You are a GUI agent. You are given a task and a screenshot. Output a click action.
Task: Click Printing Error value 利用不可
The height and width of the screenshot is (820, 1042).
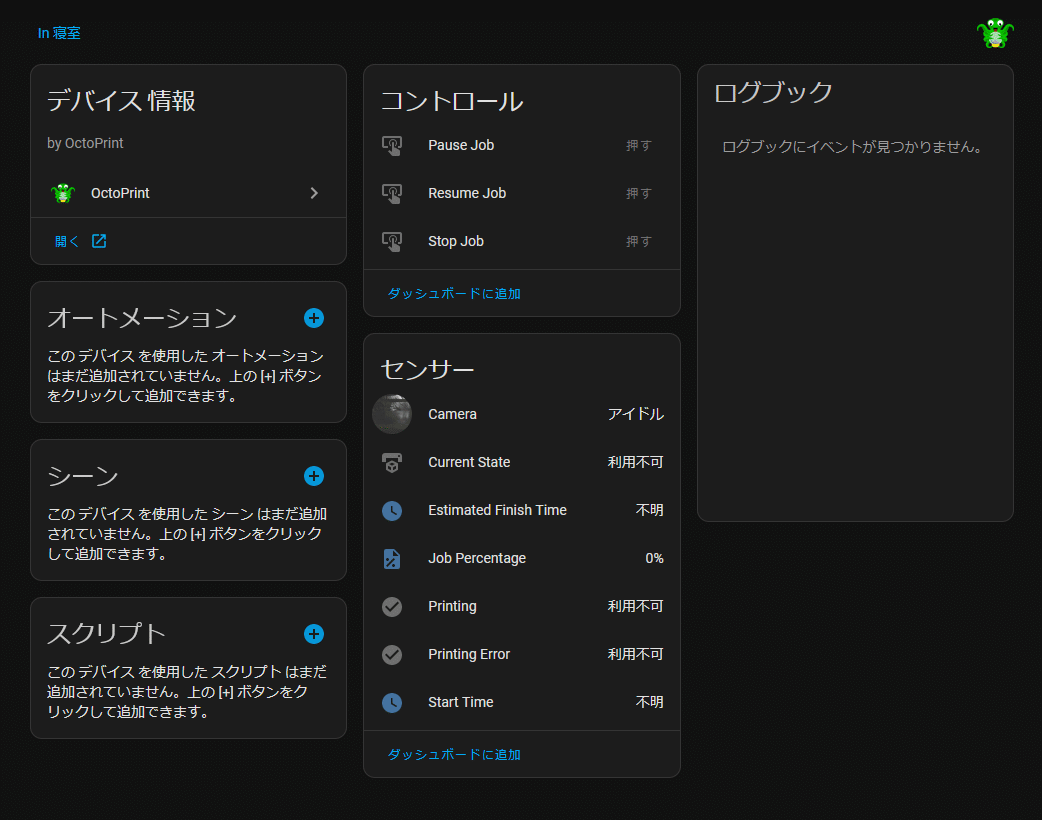[x=636, y=655]
